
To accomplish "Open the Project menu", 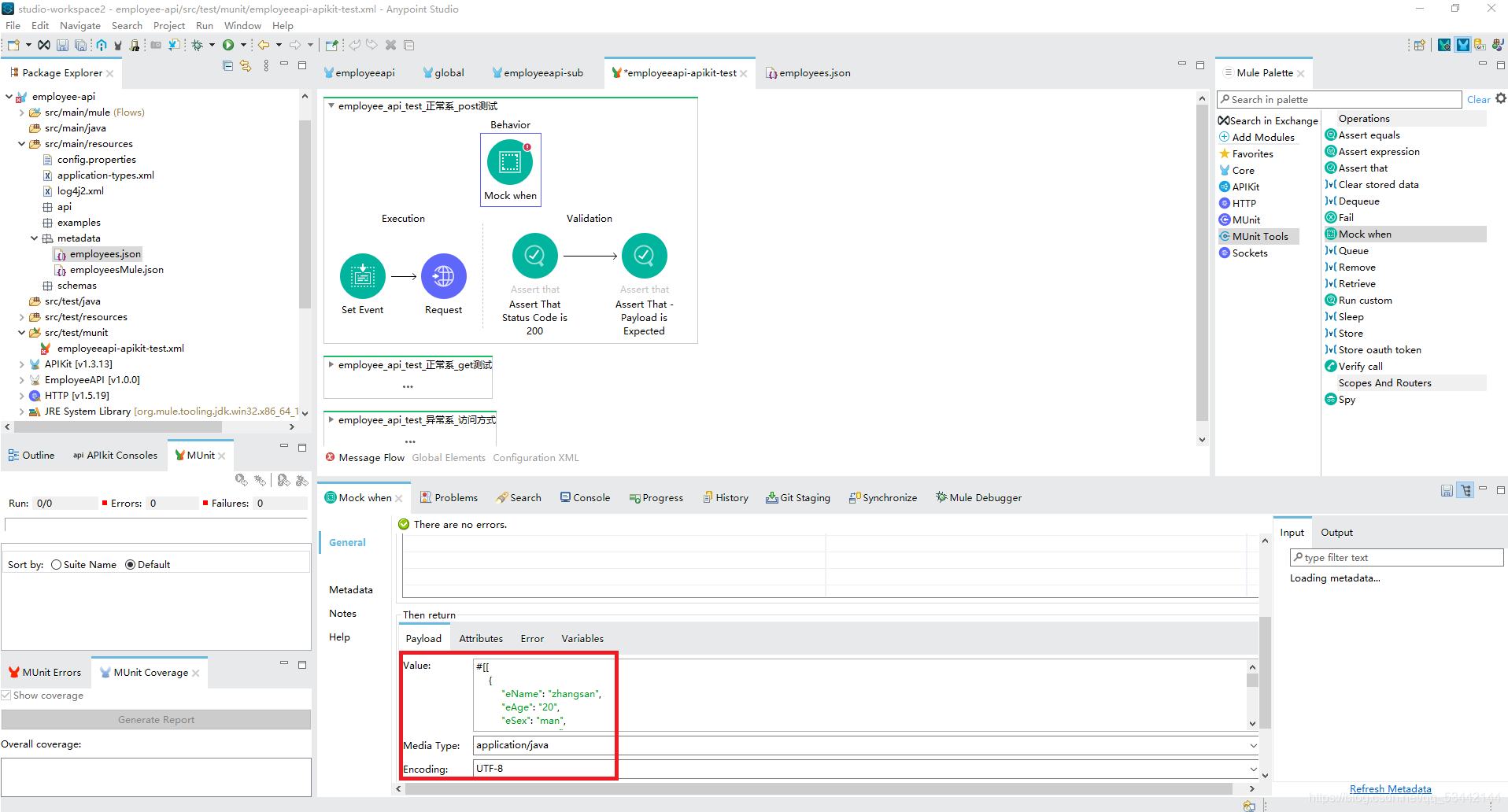I will coord(169,25).
